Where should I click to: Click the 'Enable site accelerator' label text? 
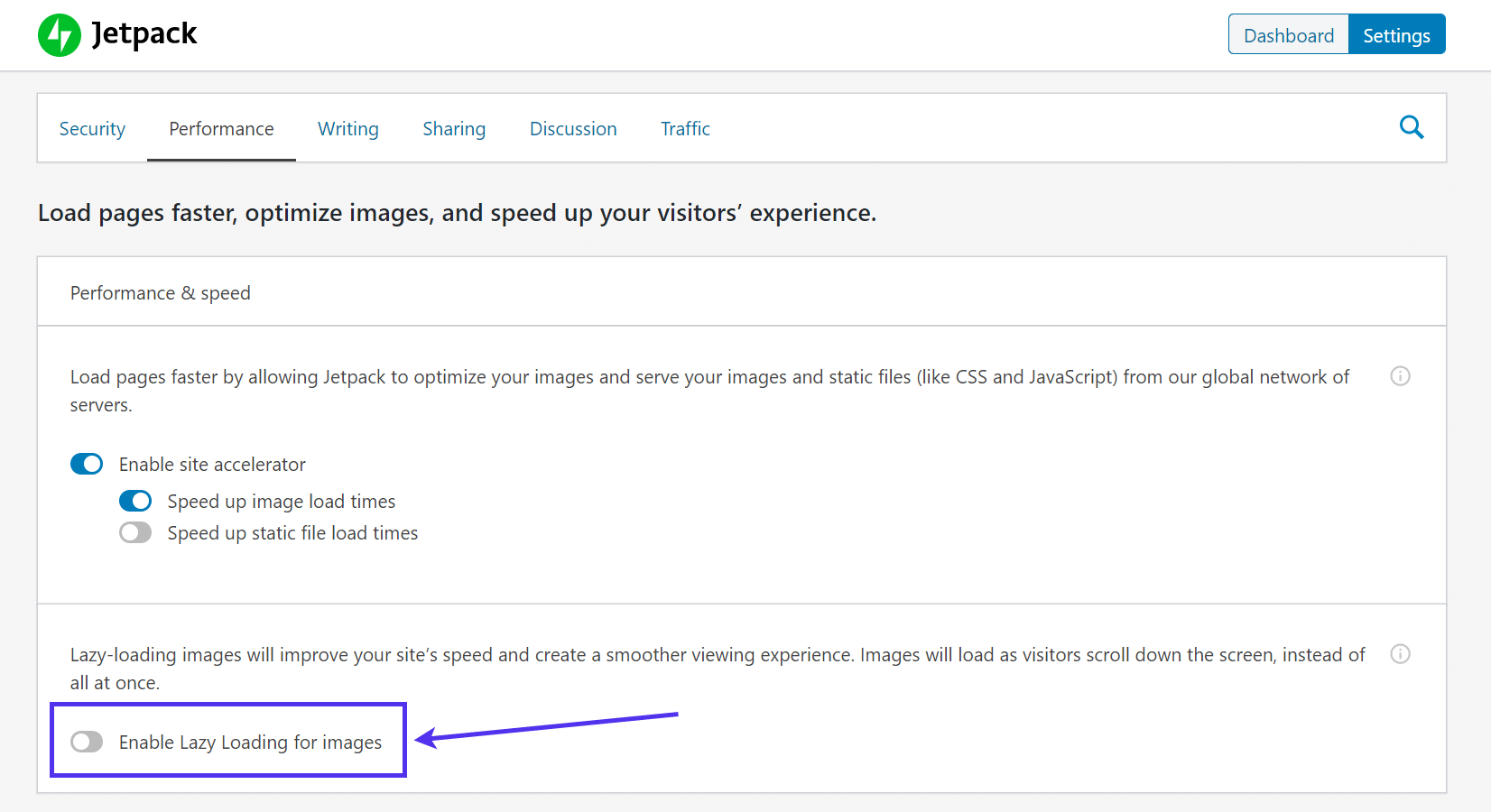212,465
